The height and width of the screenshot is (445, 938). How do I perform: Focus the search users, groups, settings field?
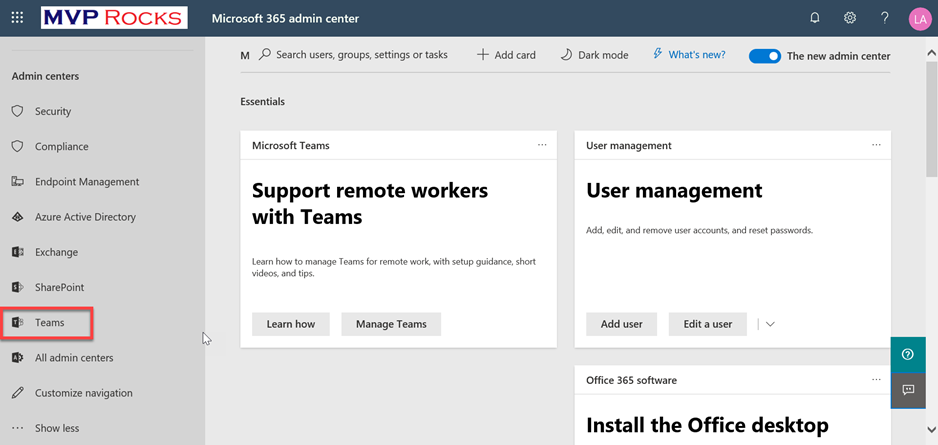pyautogui.click(x=361, y=54)
